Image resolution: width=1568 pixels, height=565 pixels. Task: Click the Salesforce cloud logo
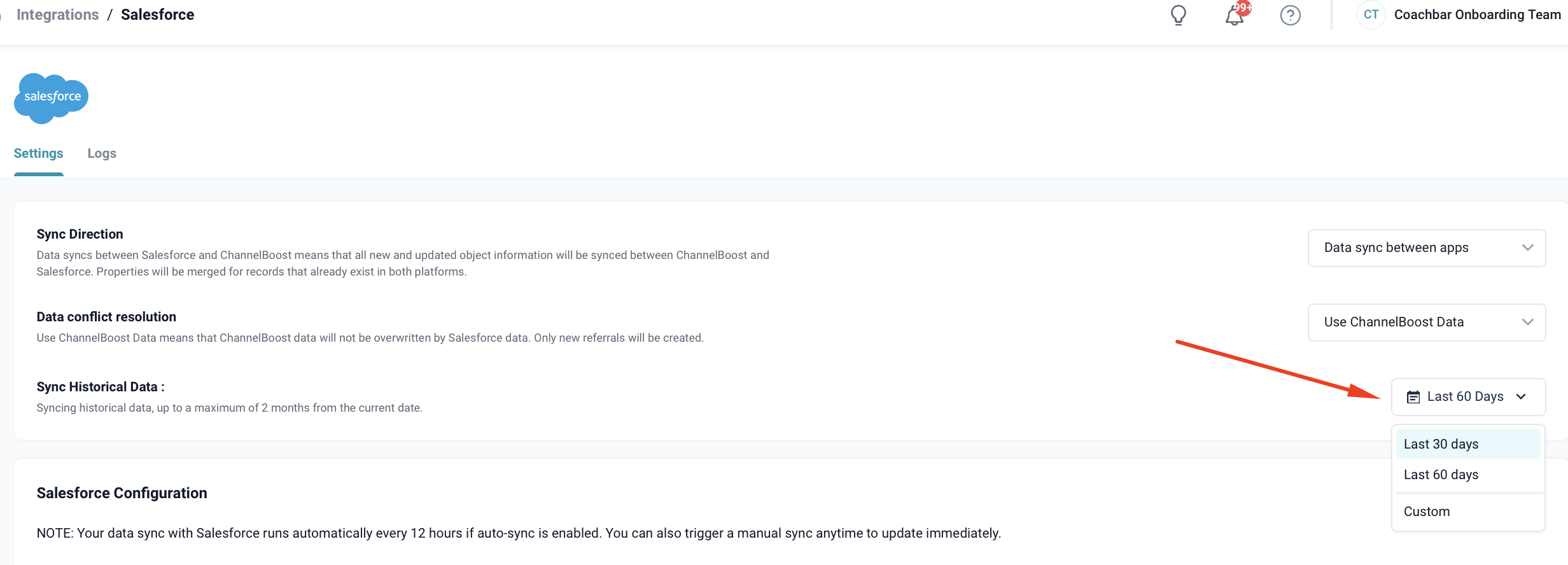click(52, 97)
